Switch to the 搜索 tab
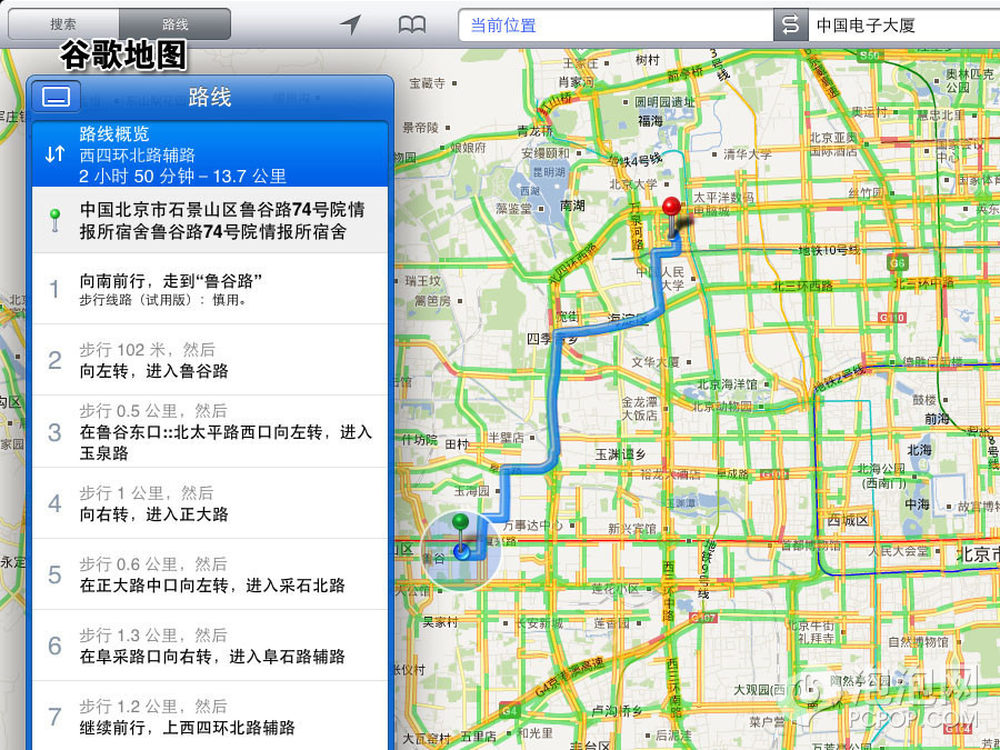The height and width of the screenshot is (750, 1000). click(x=63, y=24)
